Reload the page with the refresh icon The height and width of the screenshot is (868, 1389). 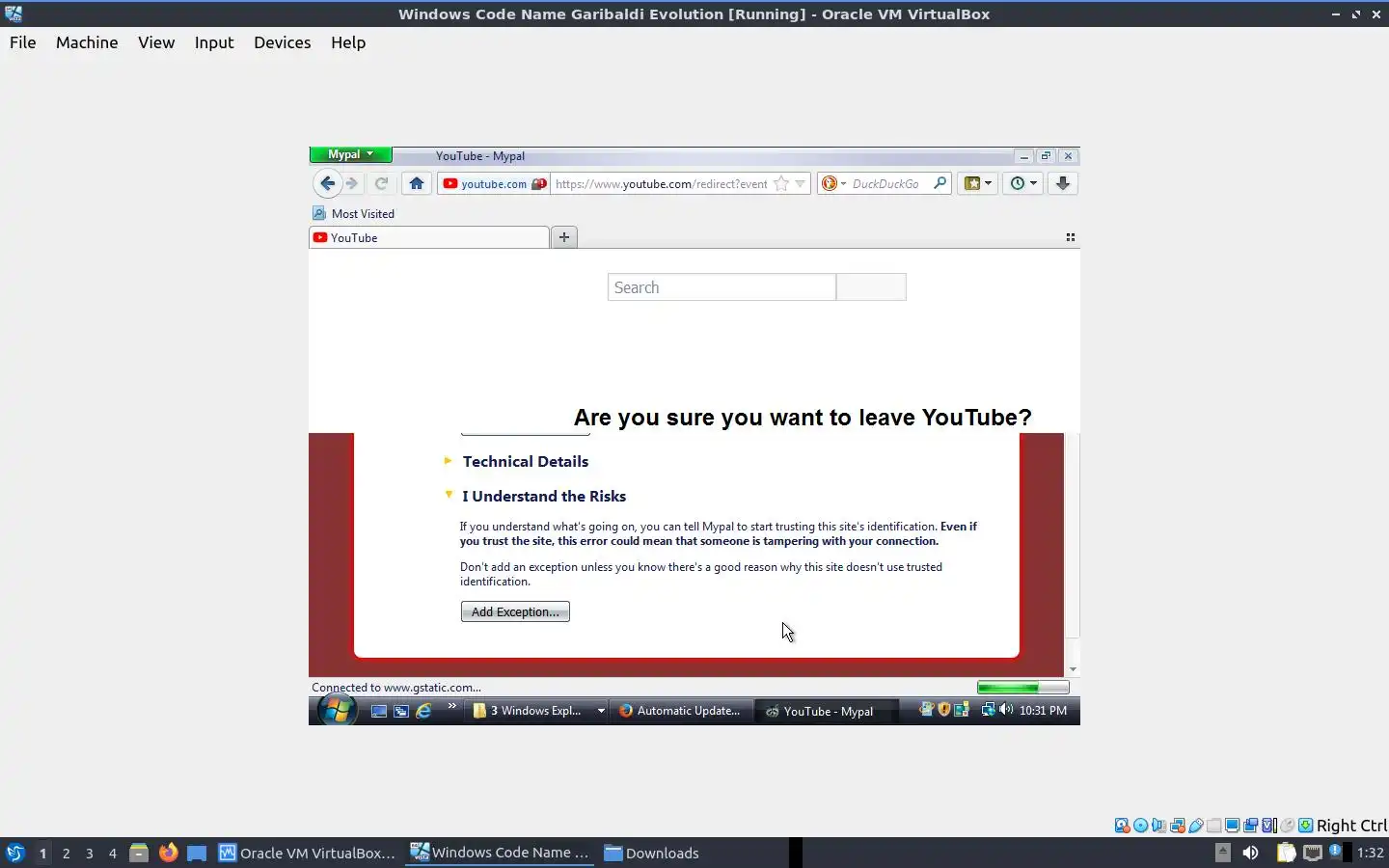382,183
